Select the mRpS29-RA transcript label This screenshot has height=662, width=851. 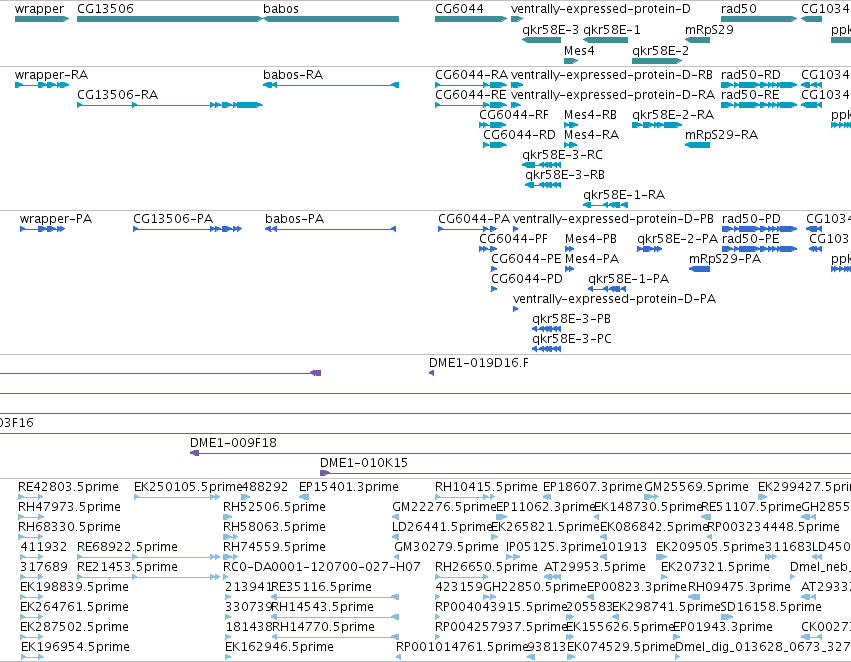pos(721,135)
